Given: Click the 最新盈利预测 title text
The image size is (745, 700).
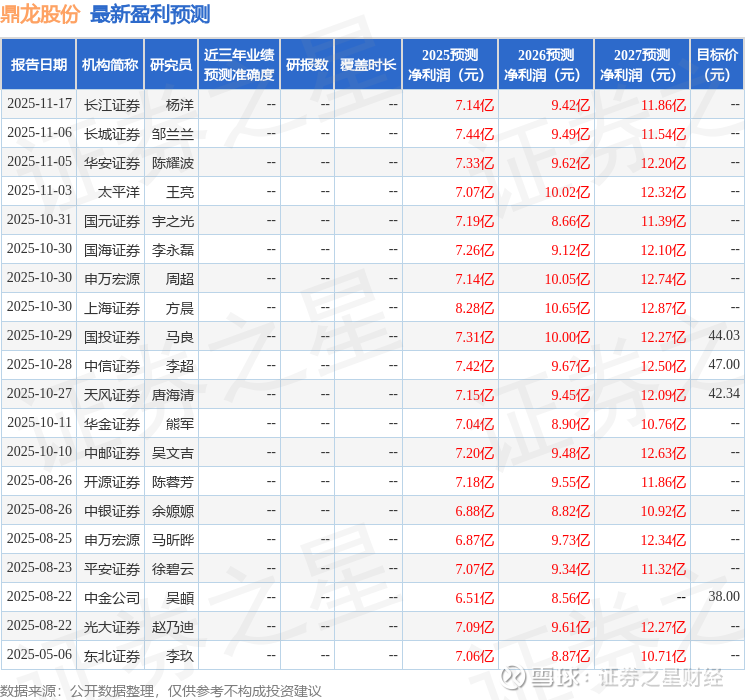Looking at the screenshot, I should [150, 14].
